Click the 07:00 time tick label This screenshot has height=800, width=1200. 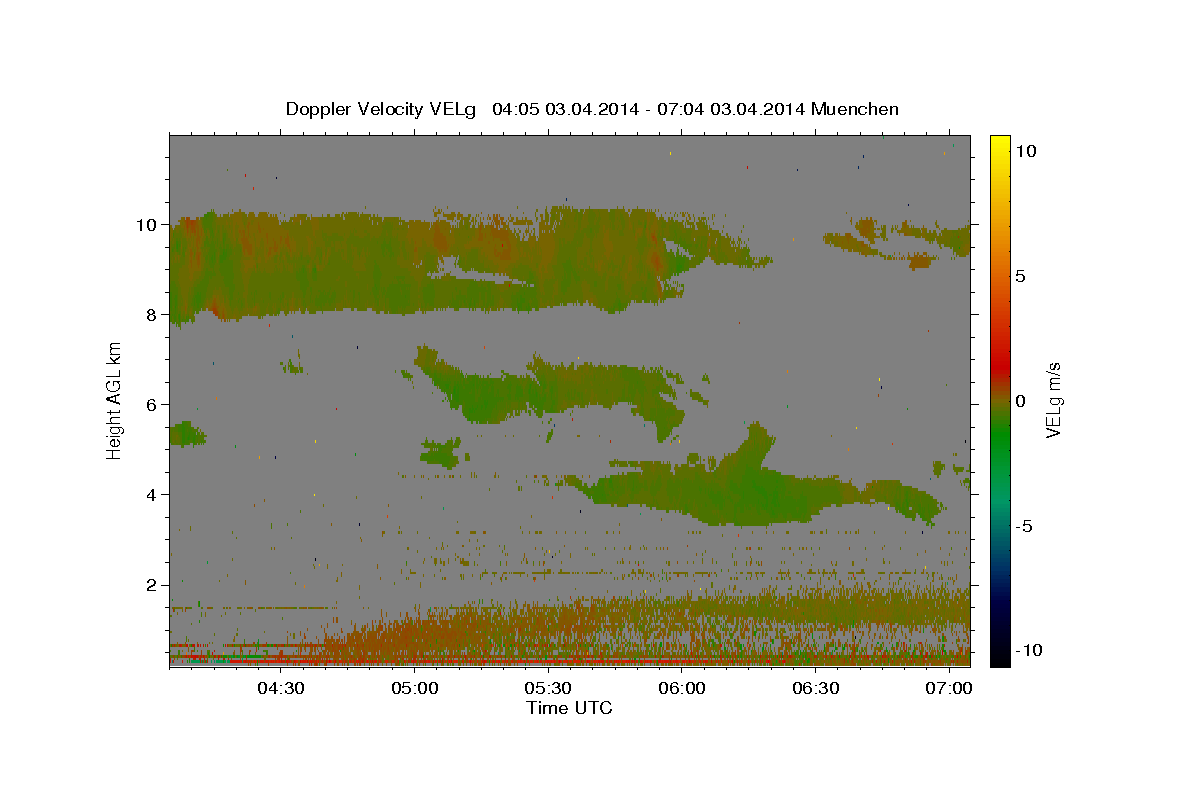coord(948,689)
